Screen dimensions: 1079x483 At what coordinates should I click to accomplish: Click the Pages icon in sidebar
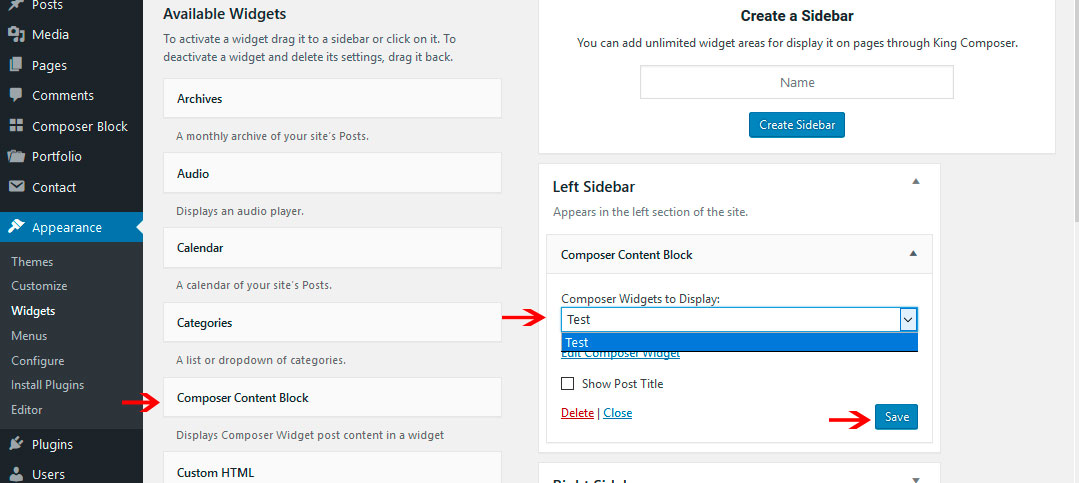(16, 65)
